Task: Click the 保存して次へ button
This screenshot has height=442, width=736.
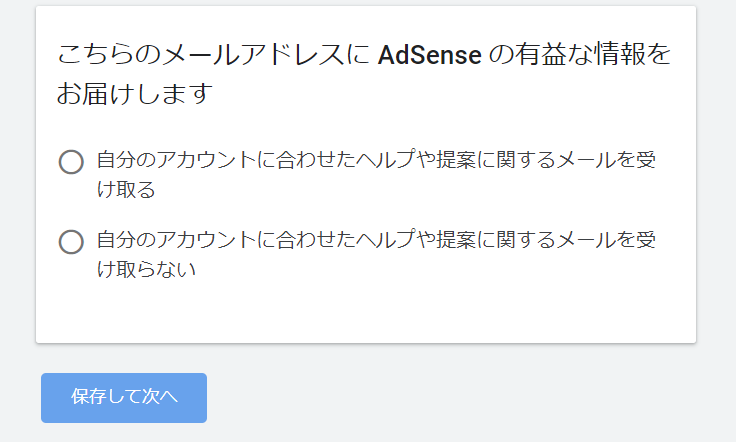Action: click(x=124, y=397)
